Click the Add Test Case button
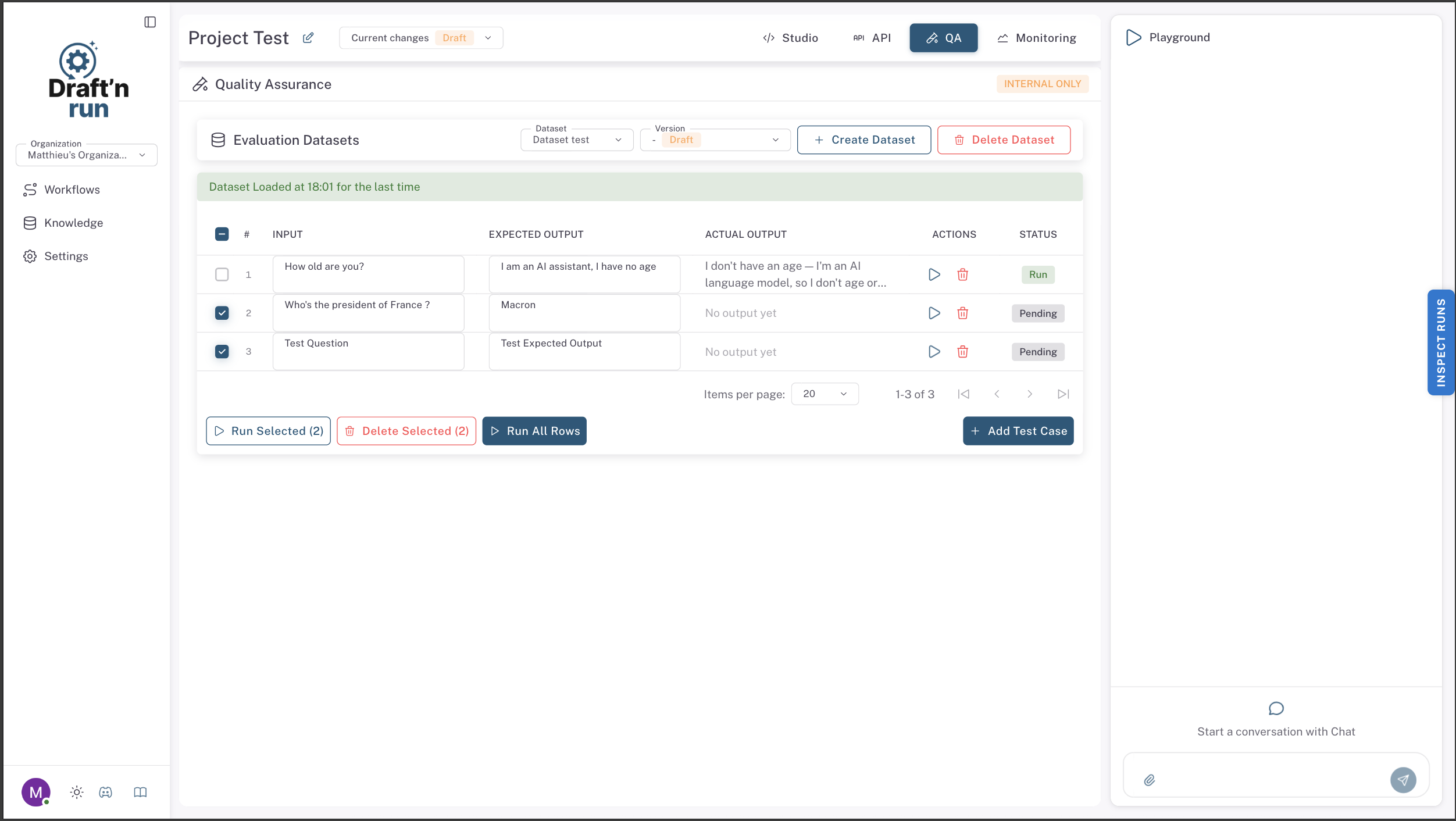The height and width of the screenshot is (821, 1456). click(x=1018, y=431)
